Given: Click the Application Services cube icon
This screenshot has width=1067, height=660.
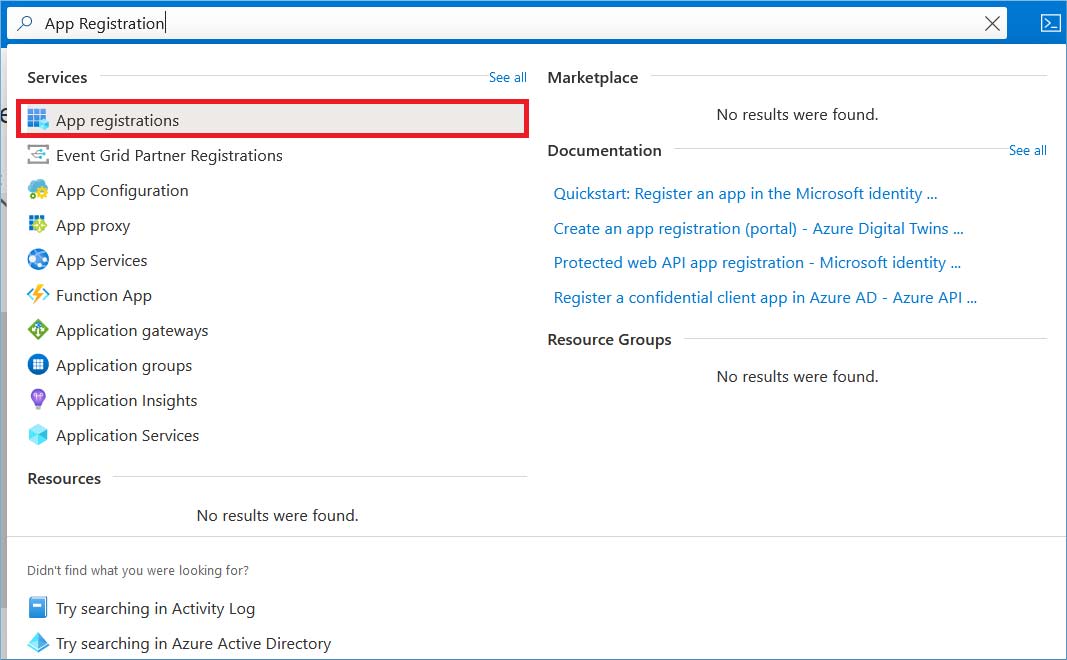Looking at the screenshot, I should pyautogui.click(x=38, y=434).
